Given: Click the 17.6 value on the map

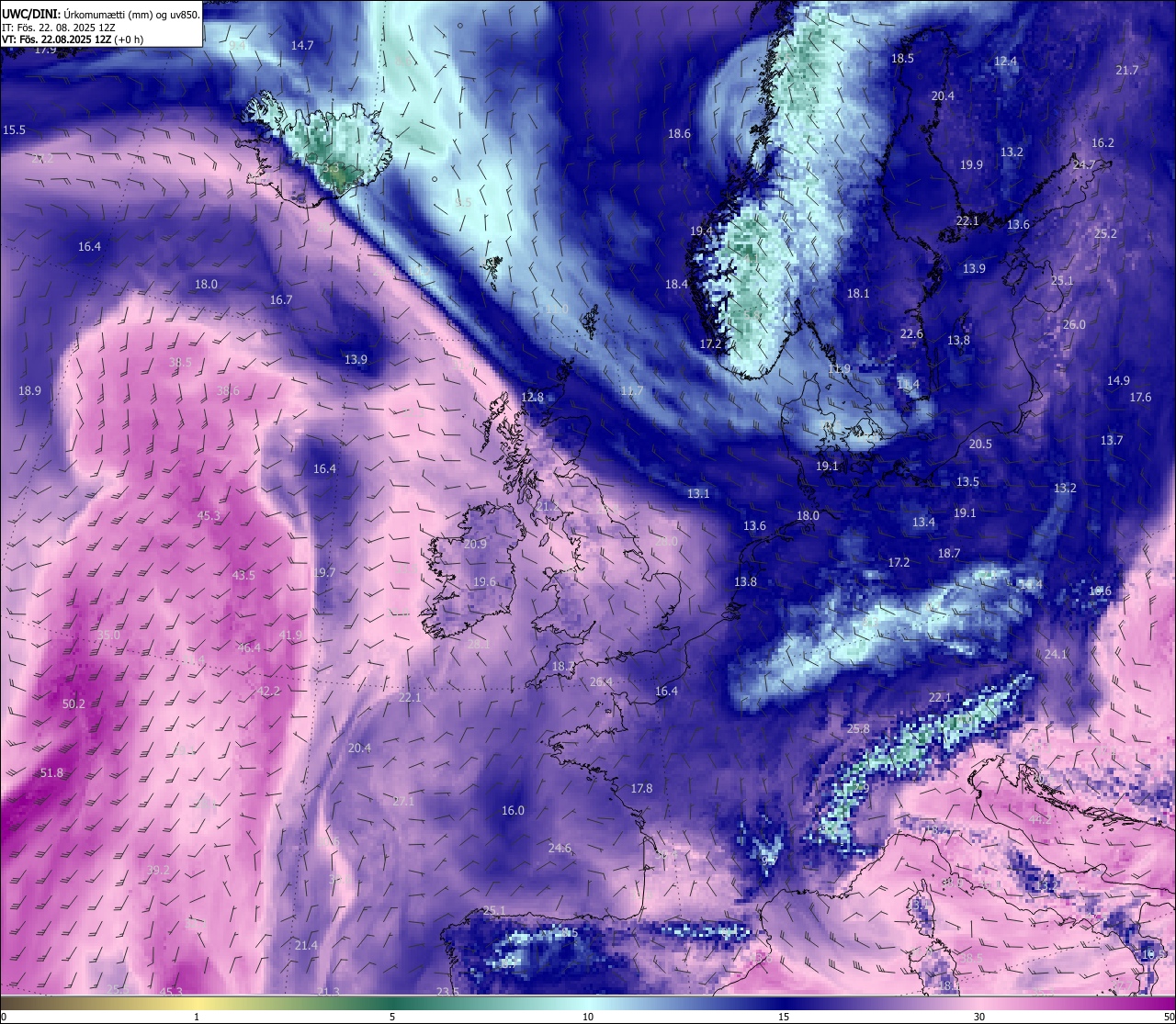Looking at the screenshot, I should click(1140, 398).
